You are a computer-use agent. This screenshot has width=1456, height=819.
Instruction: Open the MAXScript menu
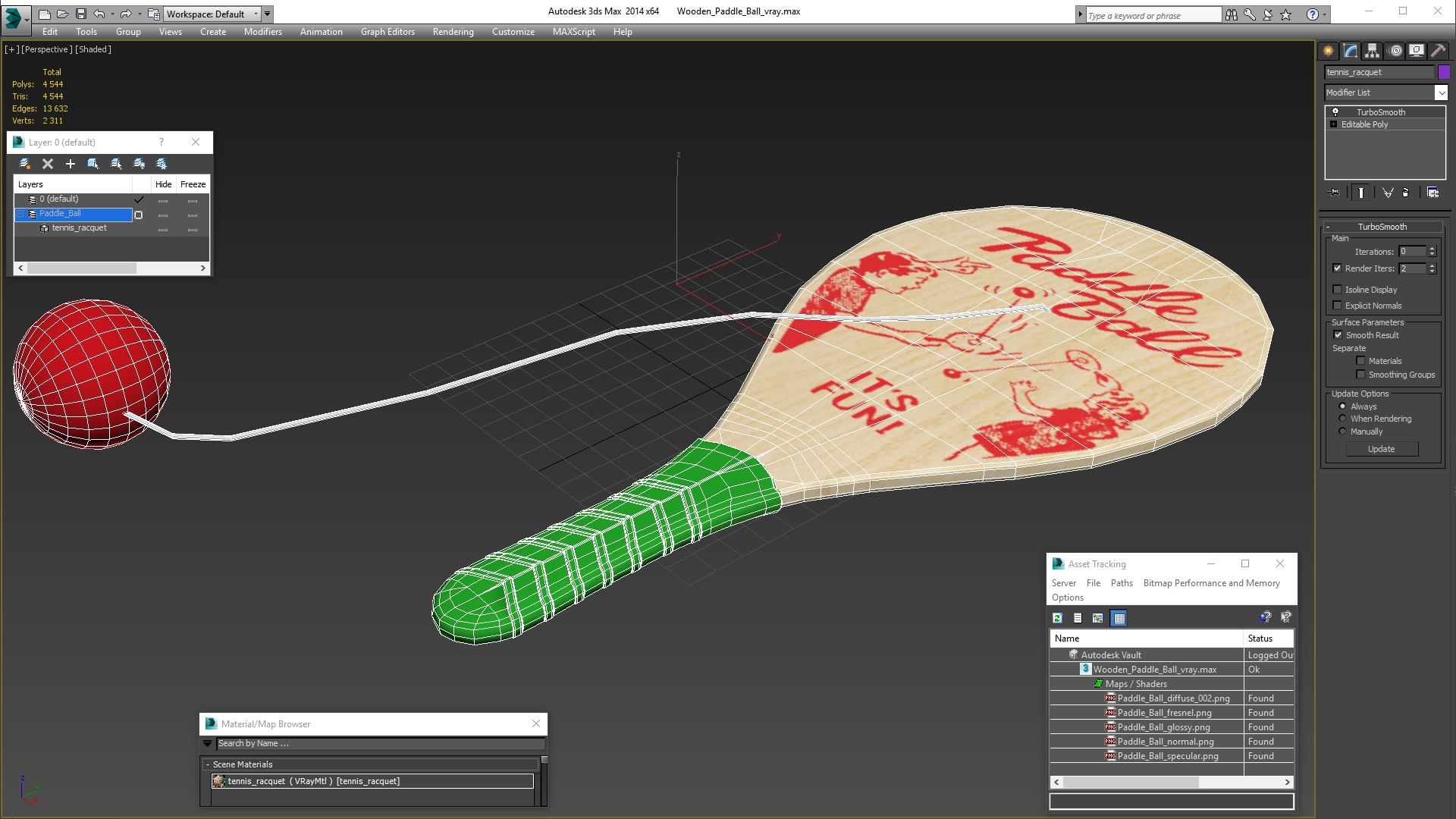[574, 32]
